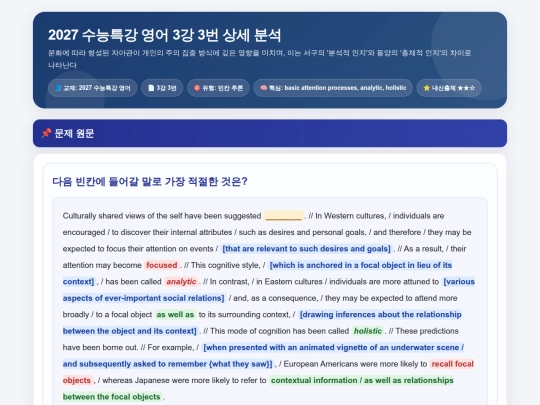Click the blue phrase '[drawing inferences about the relationship'

pos(381,314)
